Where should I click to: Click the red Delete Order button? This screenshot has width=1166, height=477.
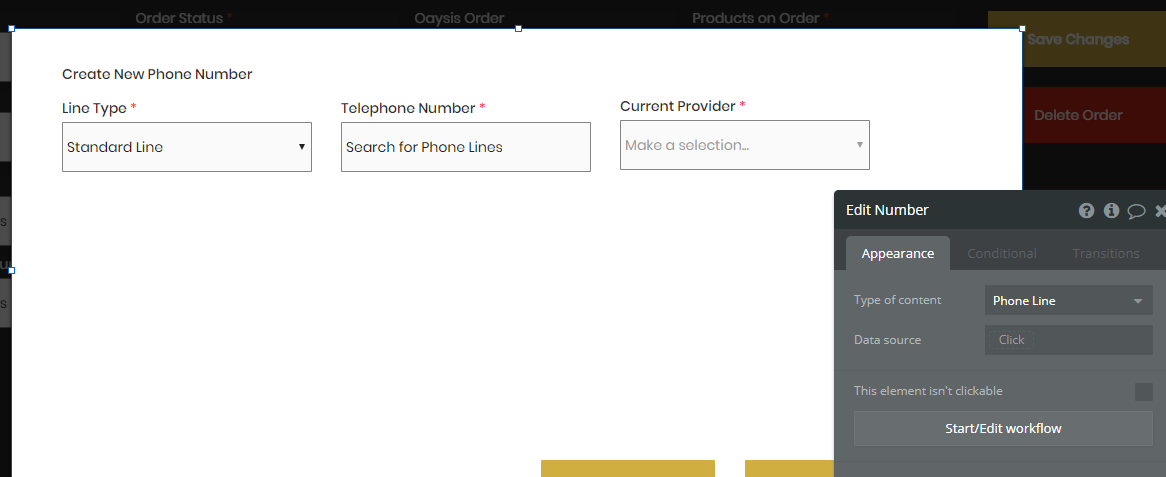pos(1077,115)
